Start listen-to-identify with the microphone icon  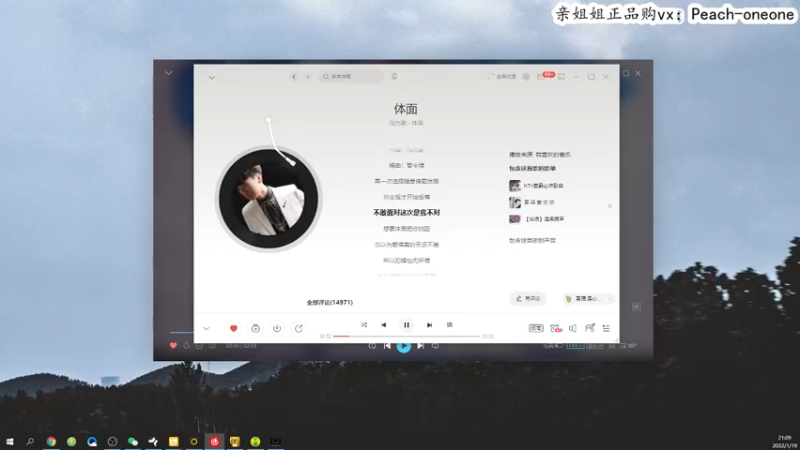click(394, 77)
